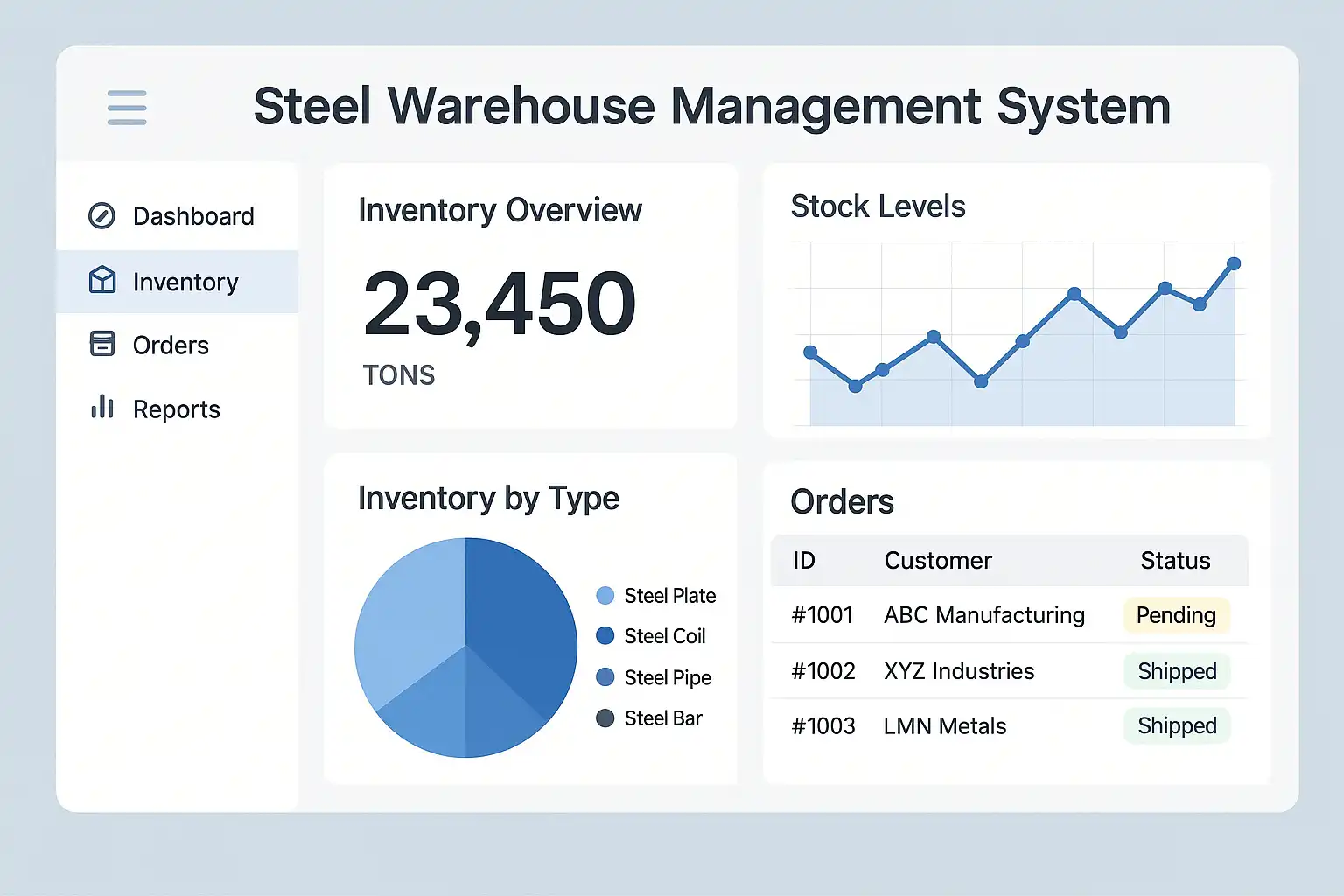Click the Pending status badge

[1176, 615]
